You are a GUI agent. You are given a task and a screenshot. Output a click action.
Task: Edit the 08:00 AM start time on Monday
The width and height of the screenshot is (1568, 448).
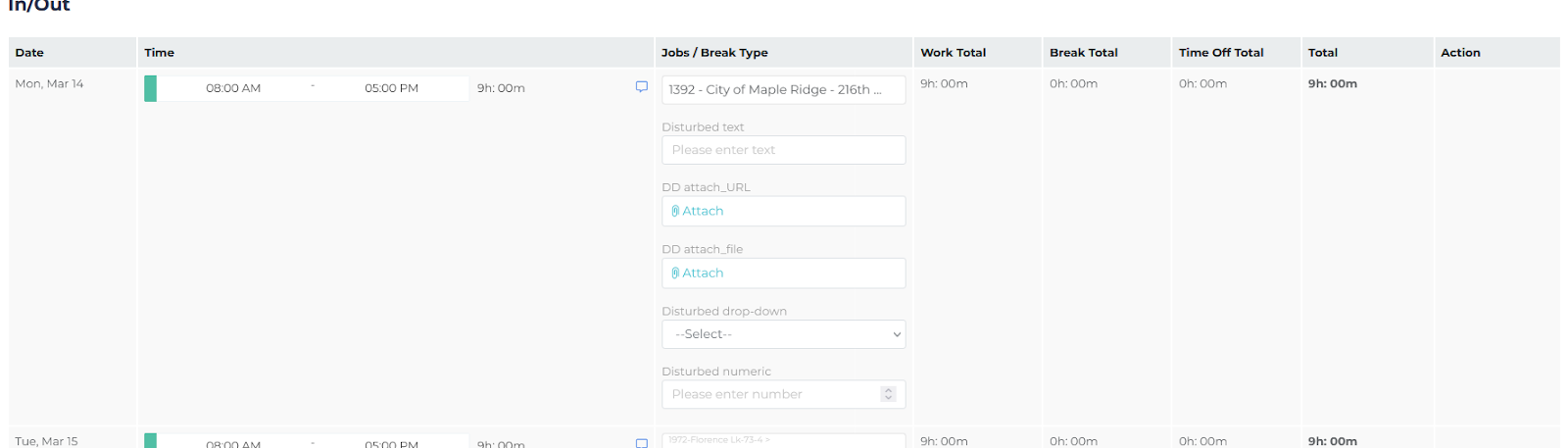point(233,88)
